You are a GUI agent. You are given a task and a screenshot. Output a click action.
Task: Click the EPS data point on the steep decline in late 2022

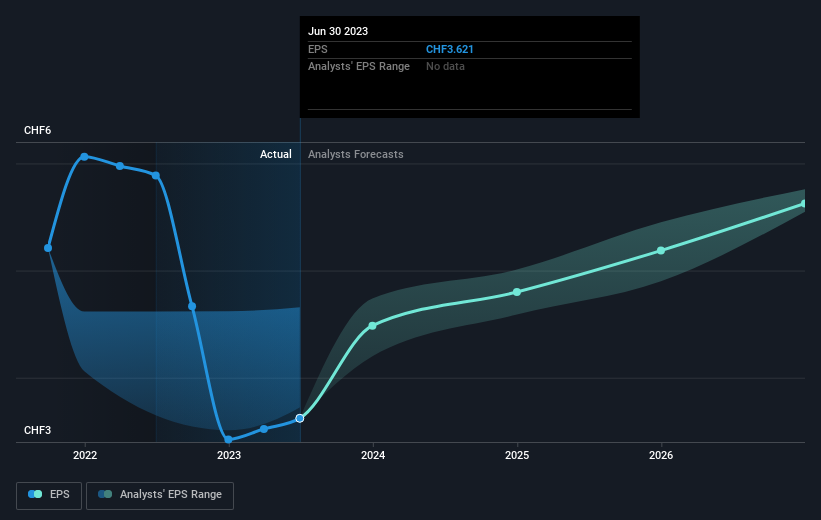pos(192,306)
